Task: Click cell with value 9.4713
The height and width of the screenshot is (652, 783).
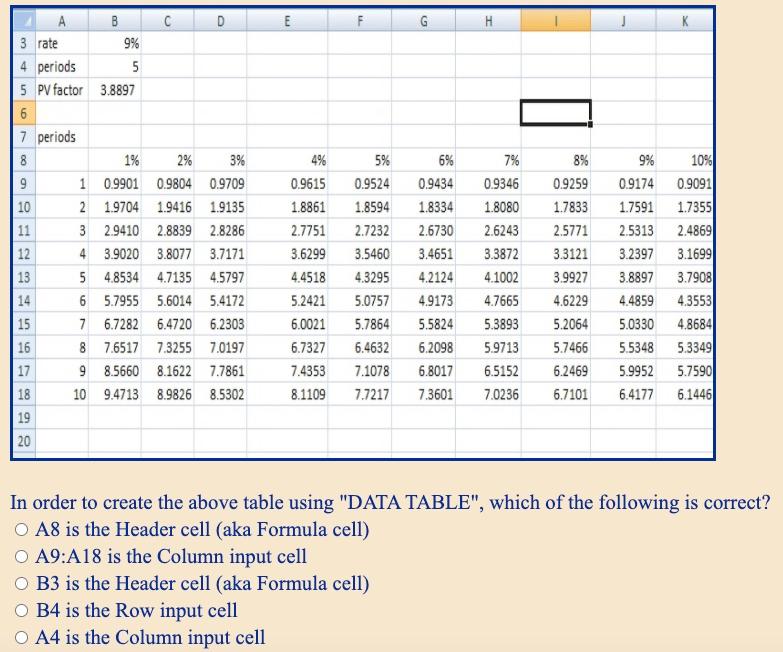Action: (115, 394)
